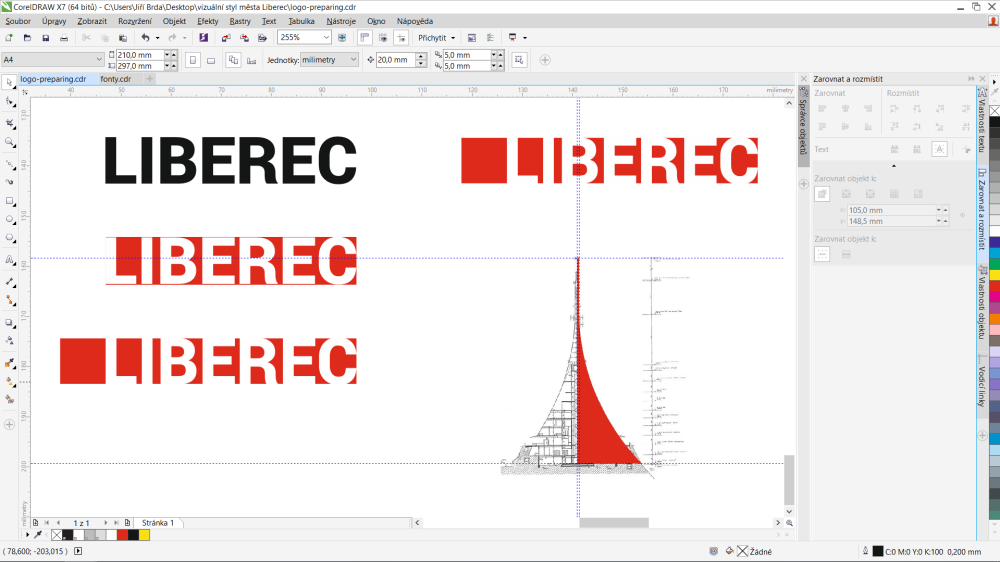Select the Shape edit tool
This screenshot has width=1000, height=562.
click(x=10, y=103)
